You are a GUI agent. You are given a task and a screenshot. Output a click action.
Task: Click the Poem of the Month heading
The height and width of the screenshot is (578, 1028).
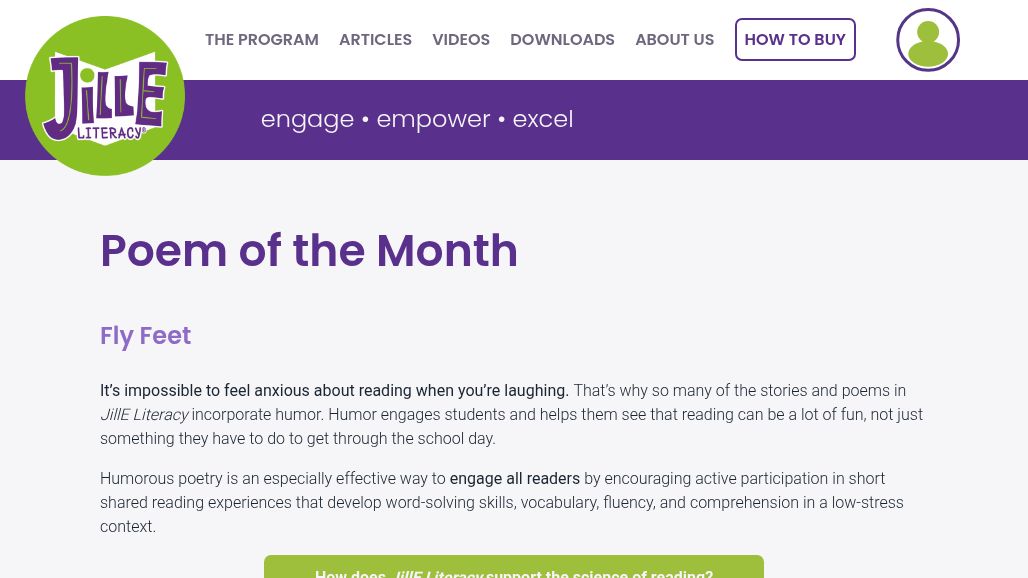coord(309,250)
